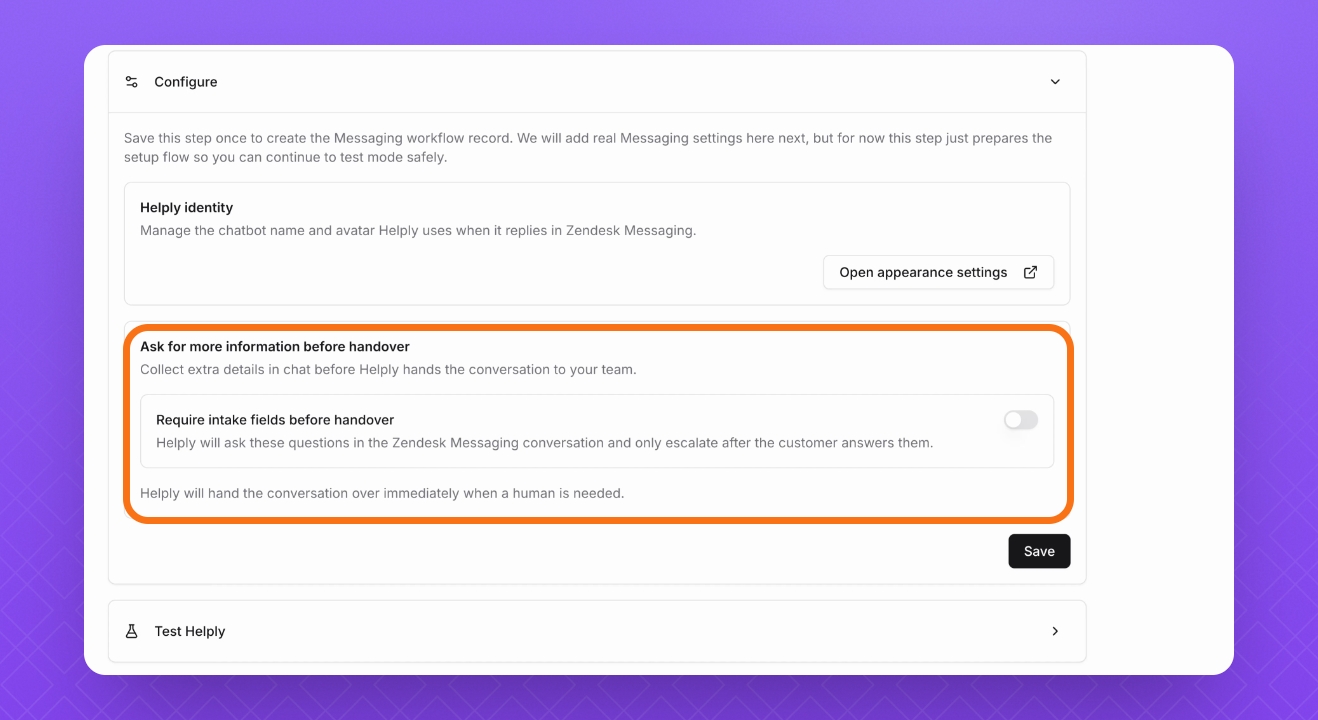Click the Configure sliders icon

click(131, 82)
